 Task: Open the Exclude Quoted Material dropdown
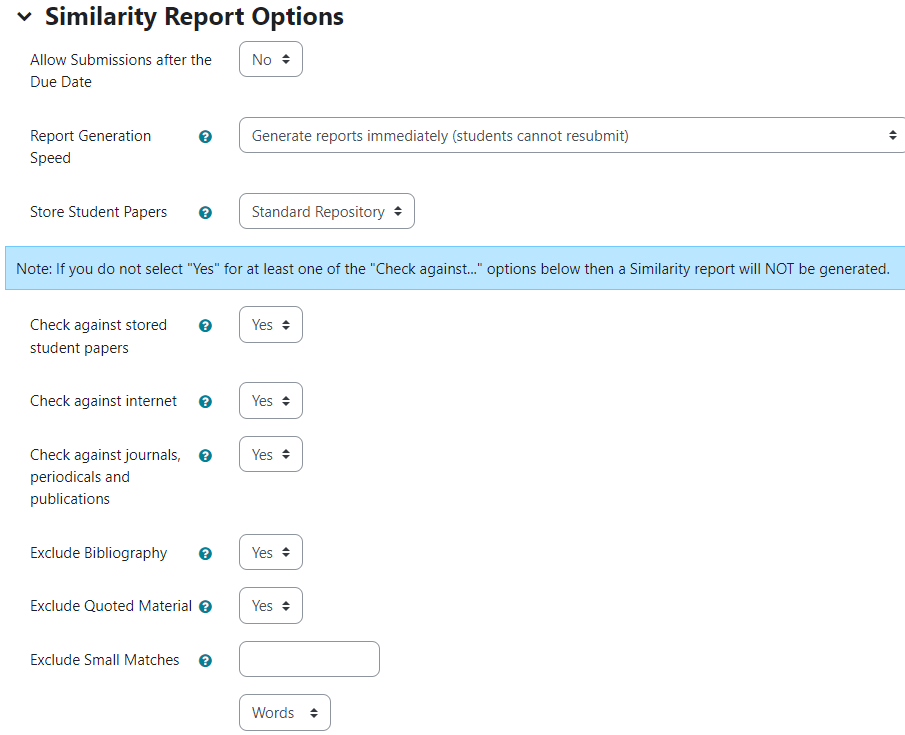click(271, 606)
